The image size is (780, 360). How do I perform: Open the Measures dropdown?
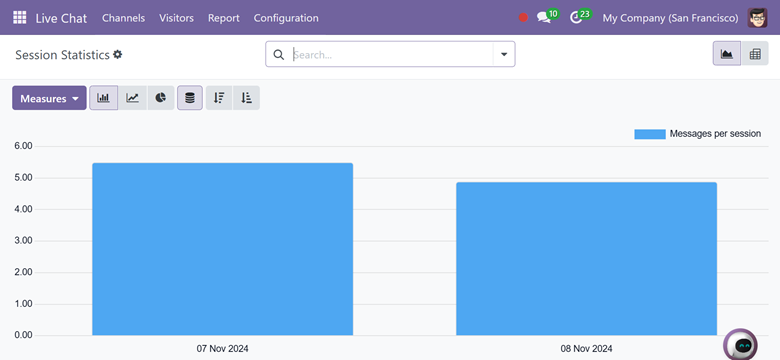[x=49, y=98]
